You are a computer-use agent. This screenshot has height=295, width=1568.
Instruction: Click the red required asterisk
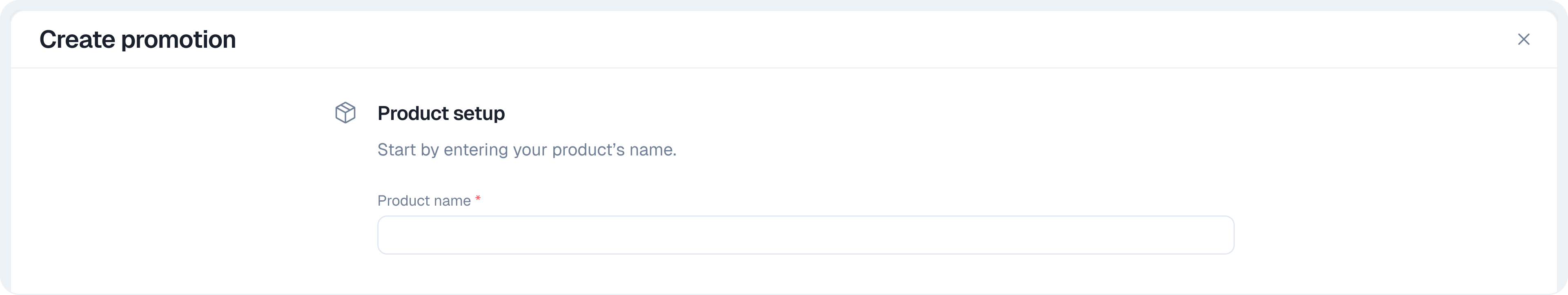[x=479, y=198]
